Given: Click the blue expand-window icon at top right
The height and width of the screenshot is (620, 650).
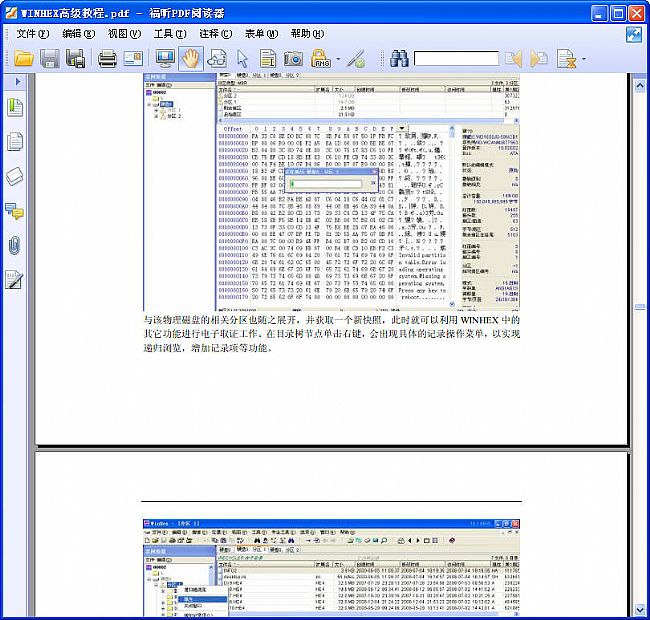Looking at the screenshot, I should coord(634,35).
